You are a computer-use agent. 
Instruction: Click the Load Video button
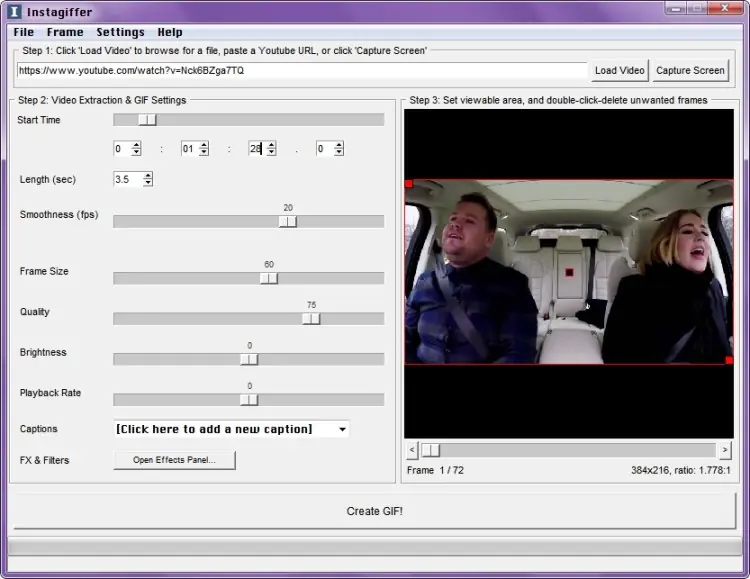coord(619,70)
